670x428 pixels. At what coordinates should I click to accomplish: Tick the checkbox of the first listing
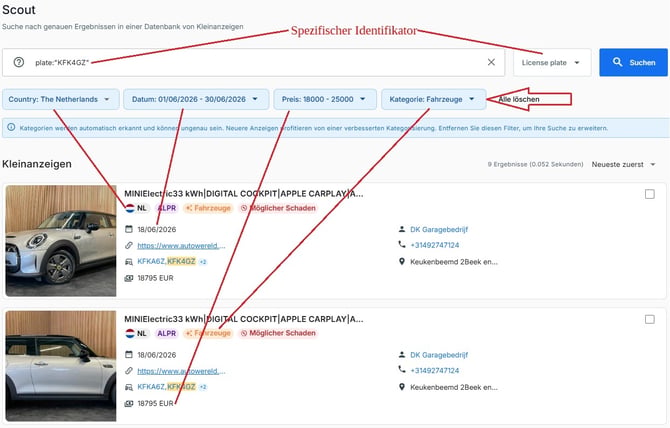point(649,194)
